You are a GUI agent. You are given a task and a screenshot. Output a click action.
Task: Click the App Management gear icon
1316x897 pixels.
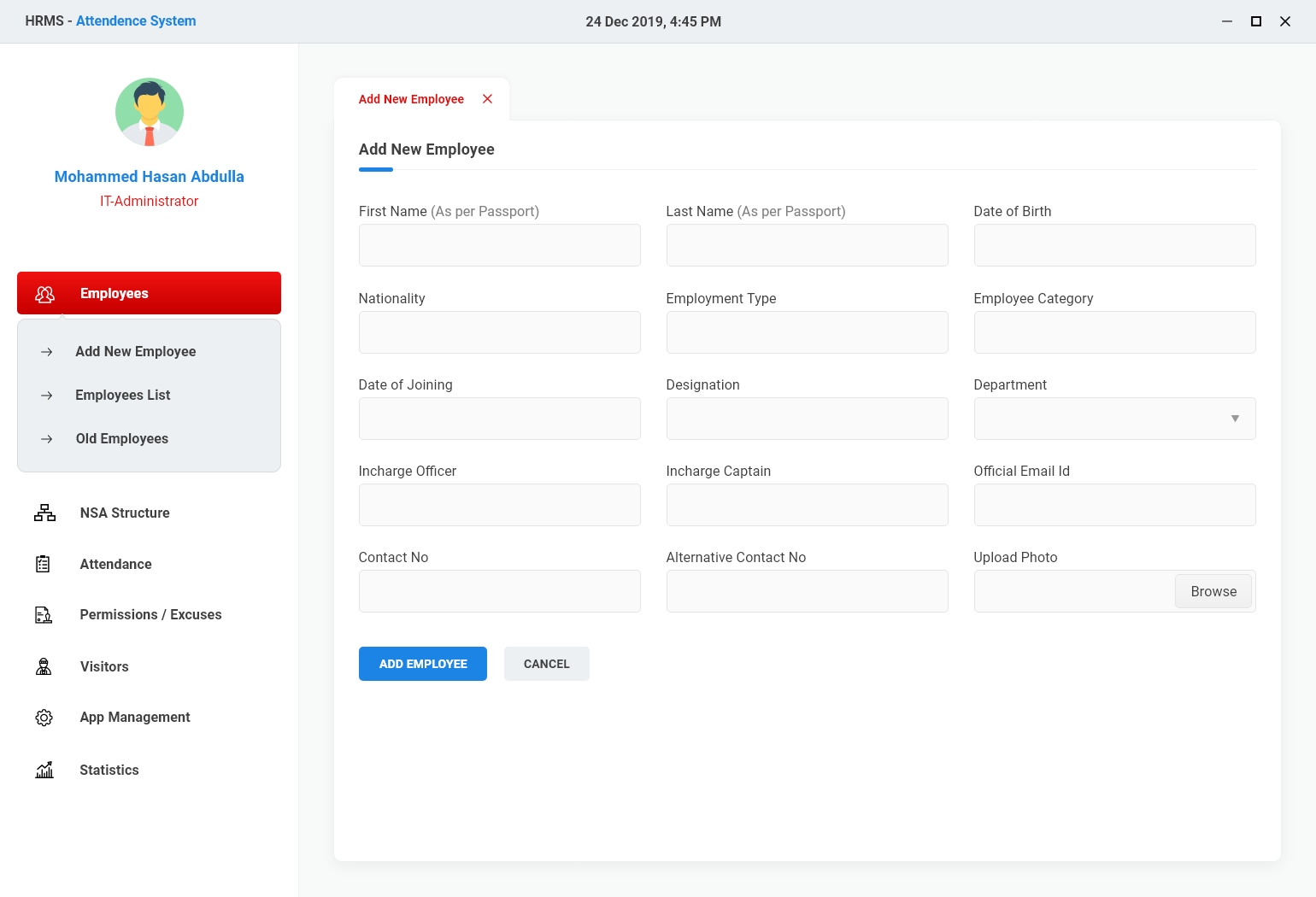(x=44, y=718)
